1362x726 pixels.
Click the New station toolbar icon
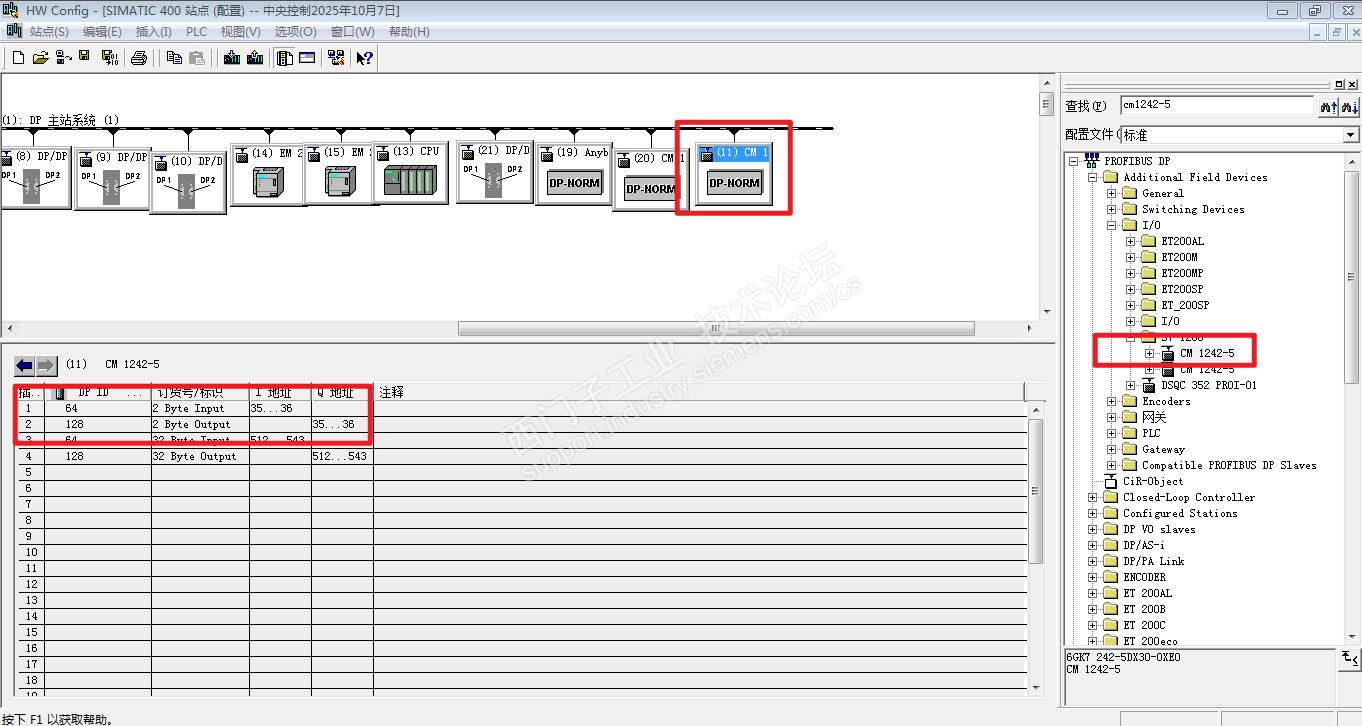coord(17,58)
